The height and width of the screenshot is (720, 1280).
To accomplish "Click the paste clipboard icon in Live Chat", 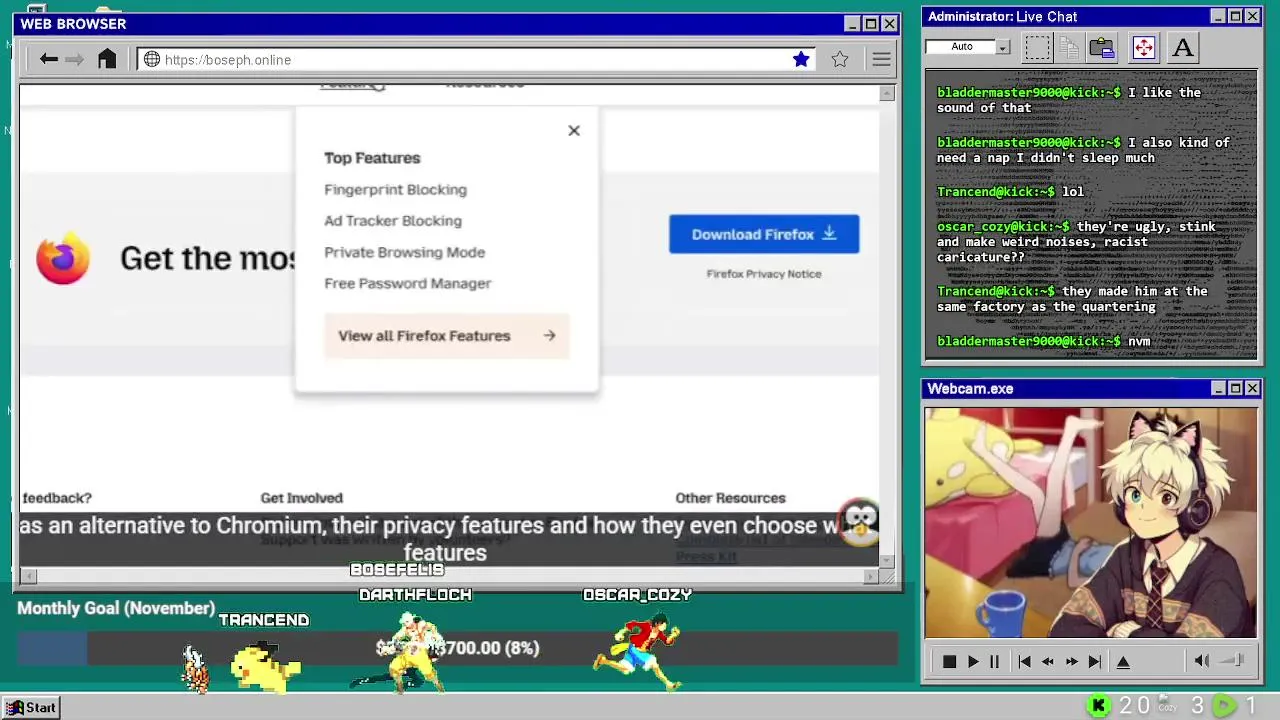I will pos(1102,47).
